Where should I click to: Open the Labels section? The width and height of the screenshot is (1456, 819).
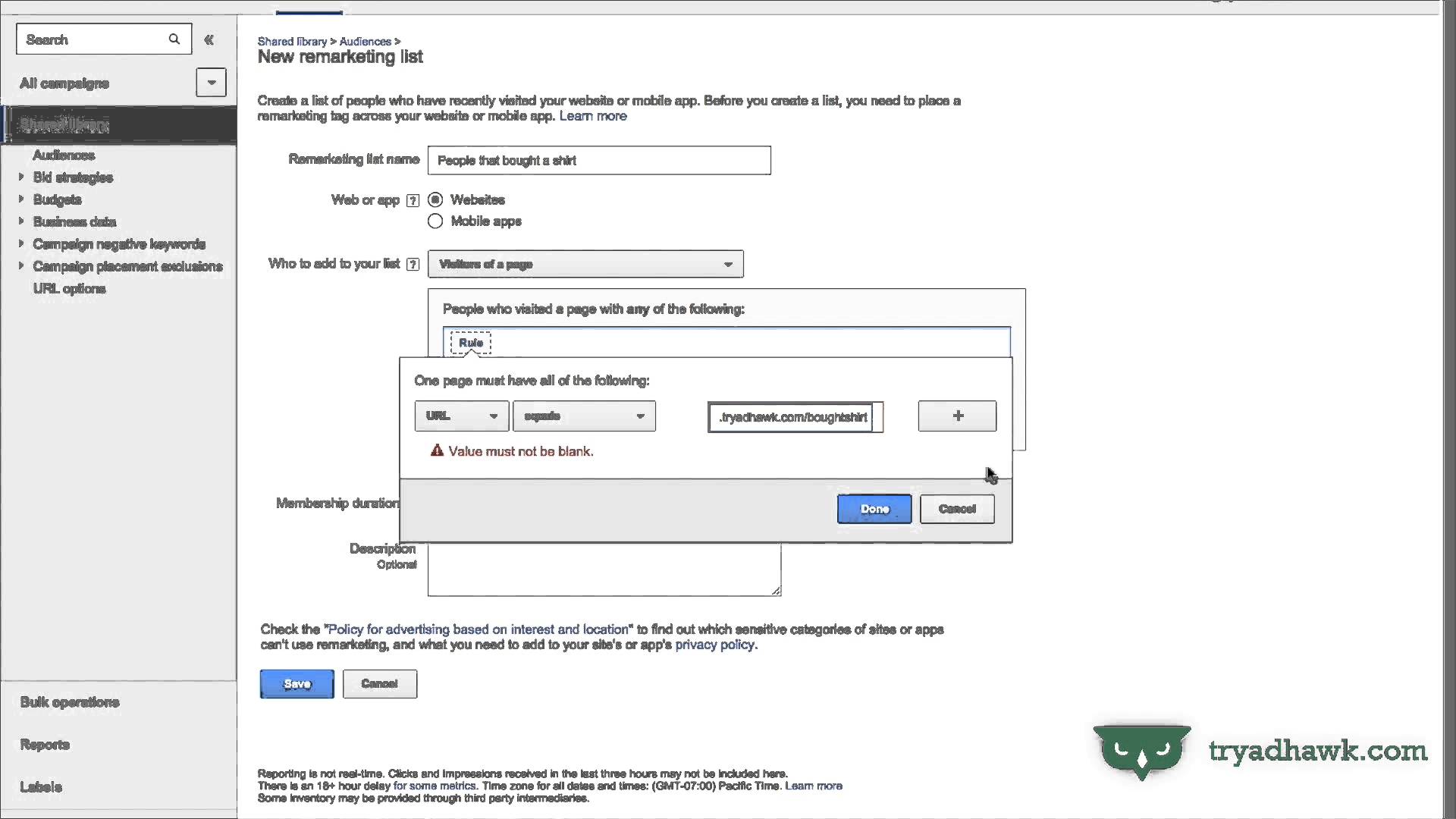(x=41, y=787)
